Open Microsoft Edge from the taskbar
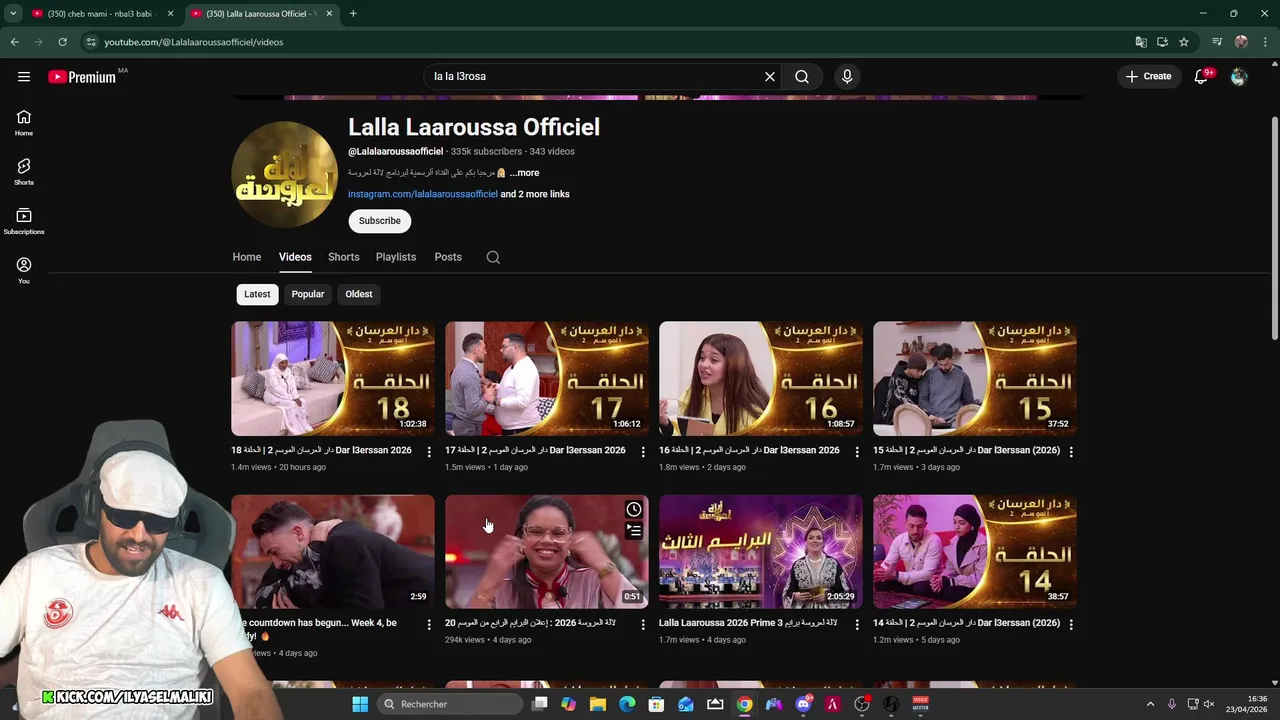Image resolution: width=1280 pixels, height=720 pixels. click(627, 704)
